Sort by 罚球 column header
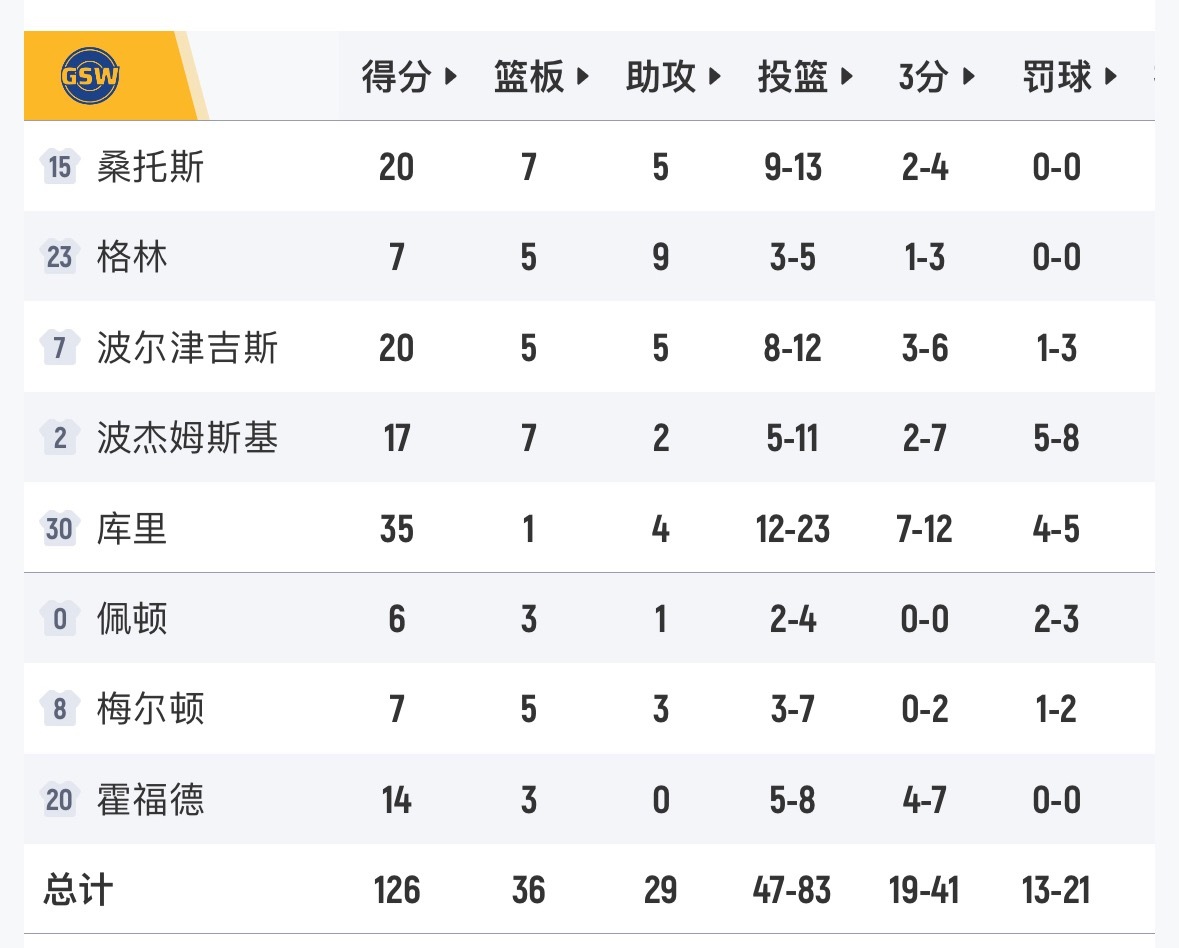The width and height of the screenshot is (1179, 948). pyautogui.click(x=1068, y=77)
